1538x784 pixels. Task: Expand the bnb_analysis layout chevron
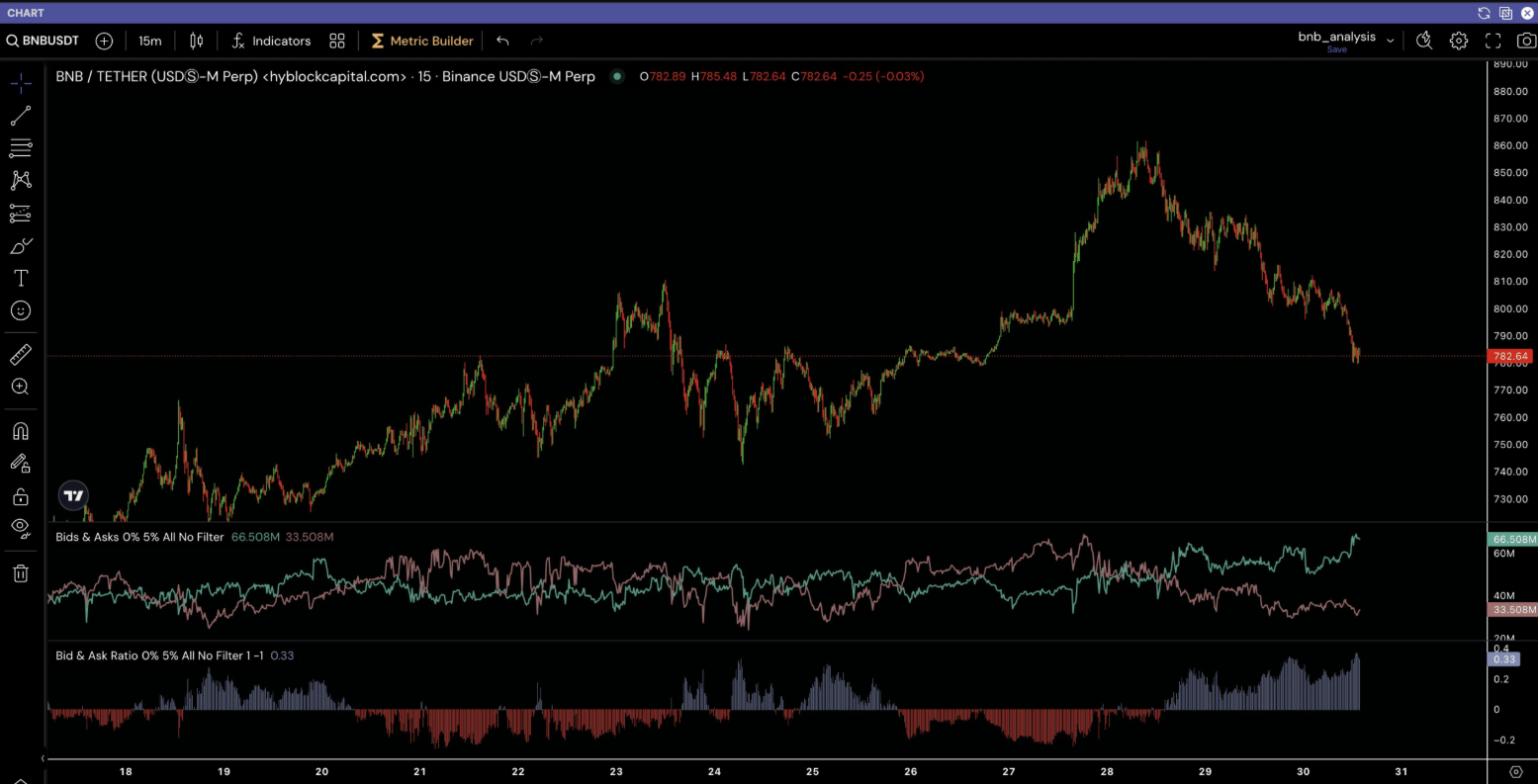1391,41
